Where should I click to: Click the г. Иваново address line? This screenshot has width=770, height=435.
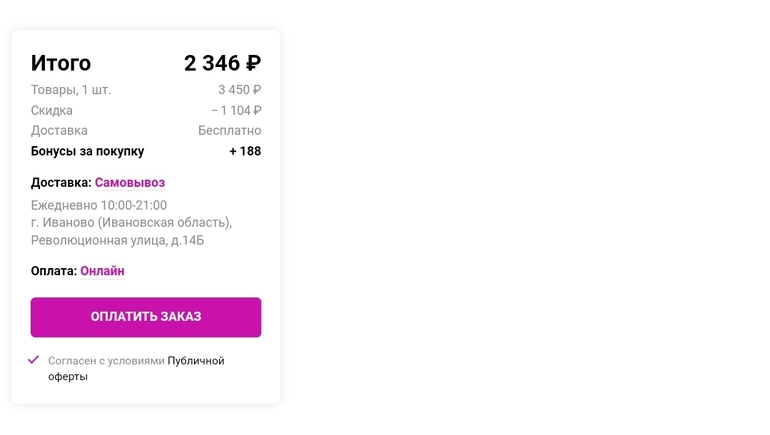coord(131,223)
